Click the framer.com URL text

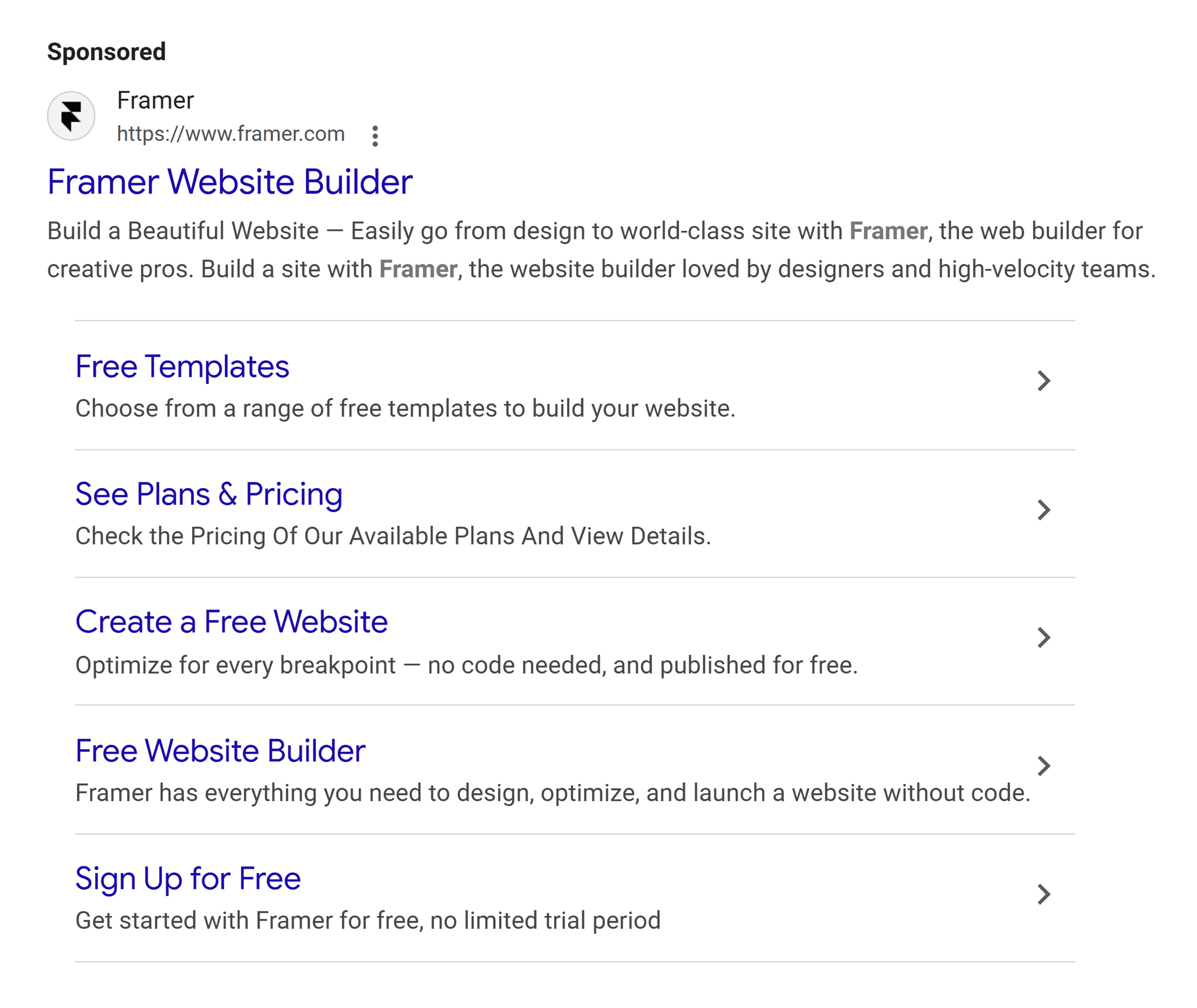click(x=231, y=134)
